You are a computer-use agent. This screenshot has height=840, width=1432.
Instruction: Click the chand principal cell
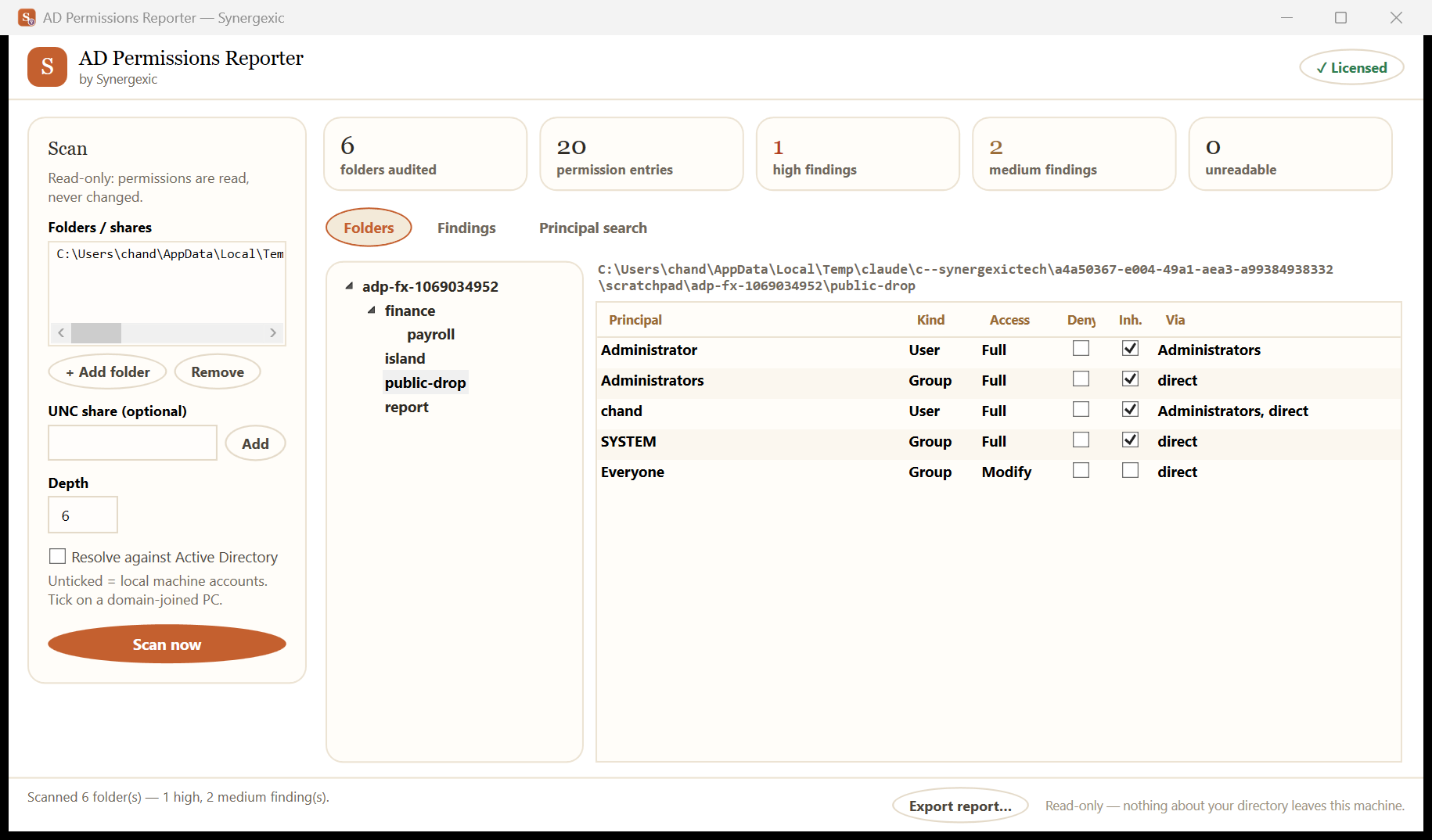[621, 411]
